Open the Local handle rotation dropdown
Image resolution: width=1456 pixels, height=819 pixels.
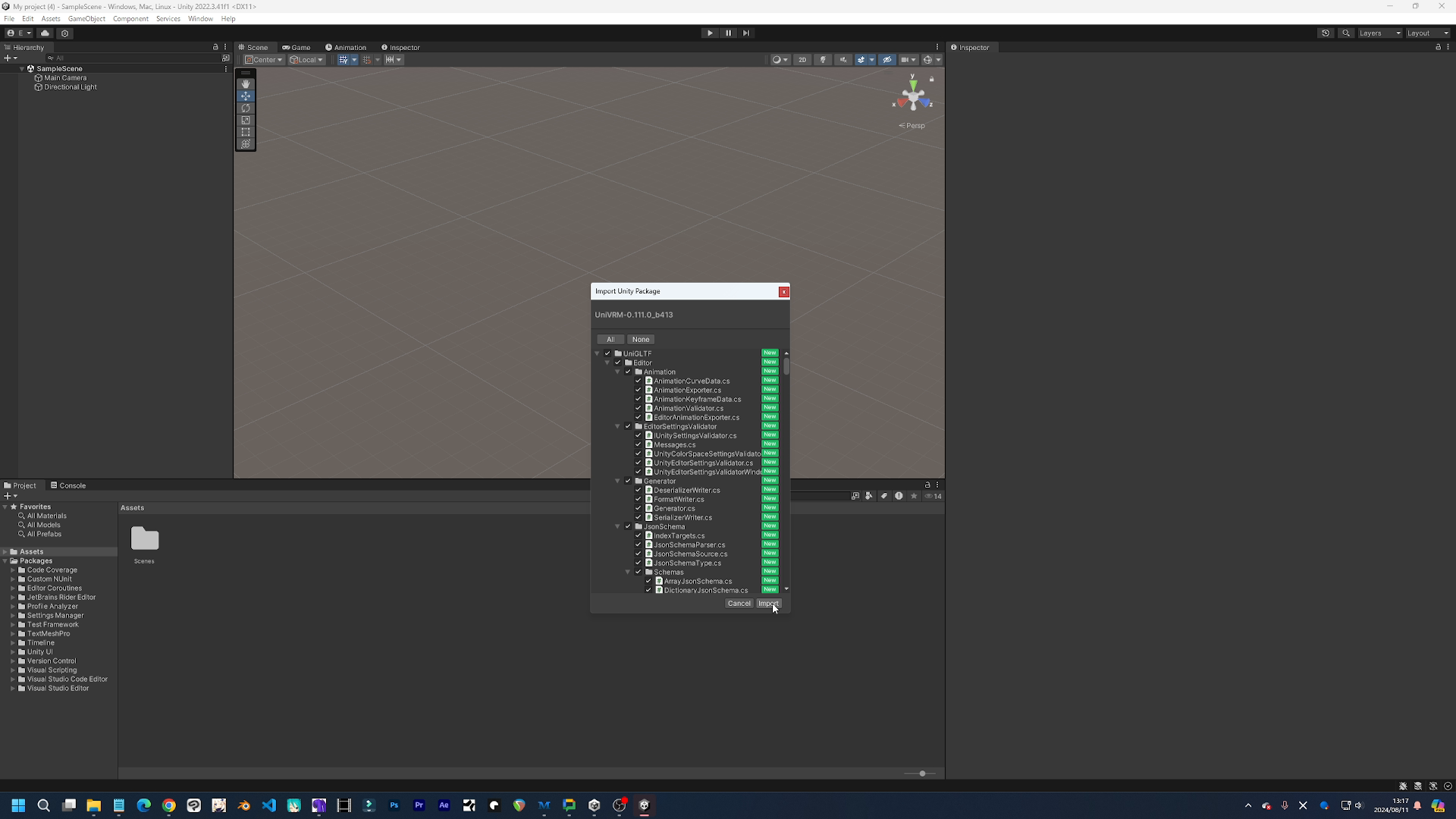[306, 59]
